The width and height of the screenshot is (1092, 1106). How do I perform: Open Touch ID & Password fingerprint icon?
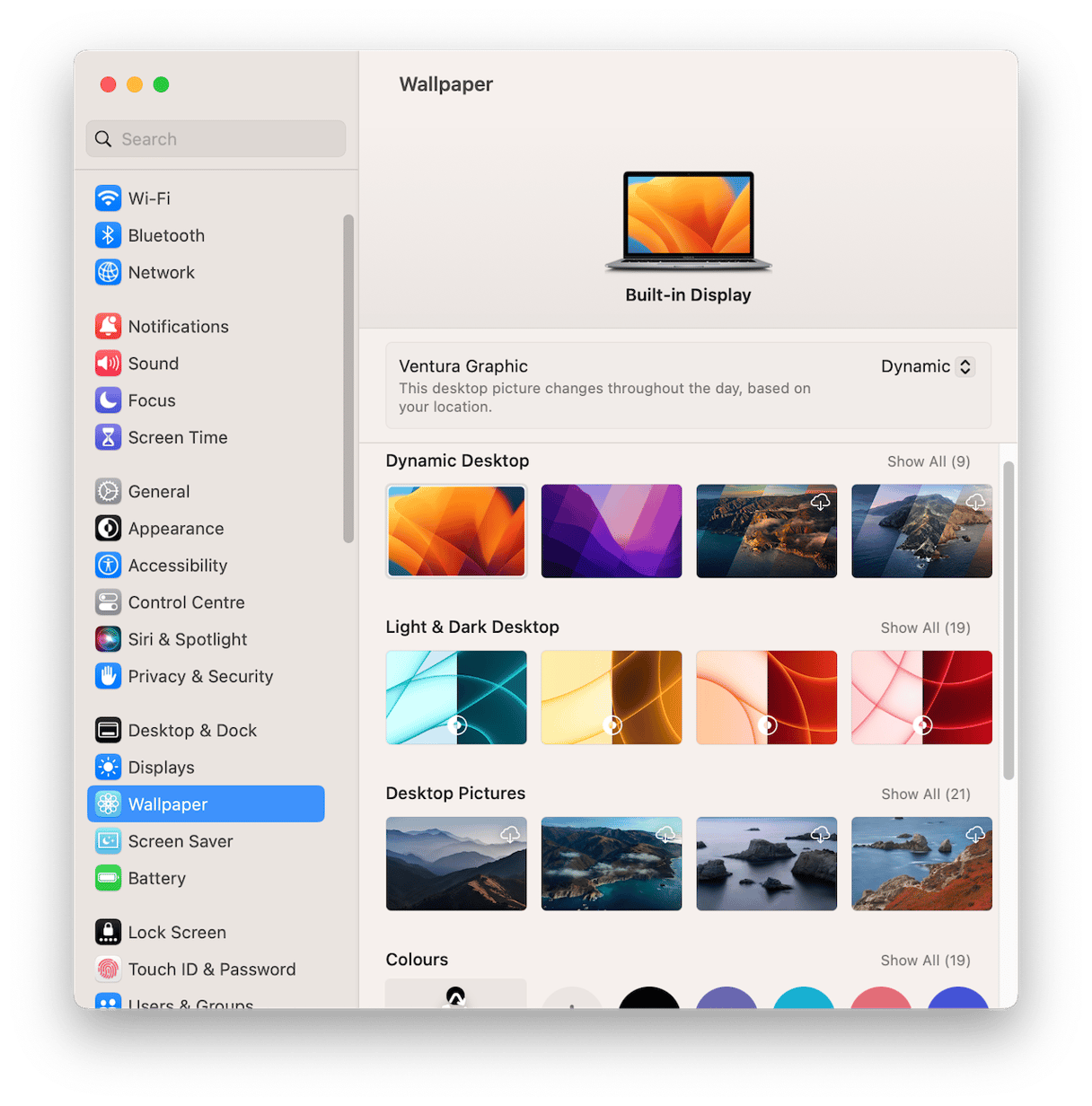108,970
